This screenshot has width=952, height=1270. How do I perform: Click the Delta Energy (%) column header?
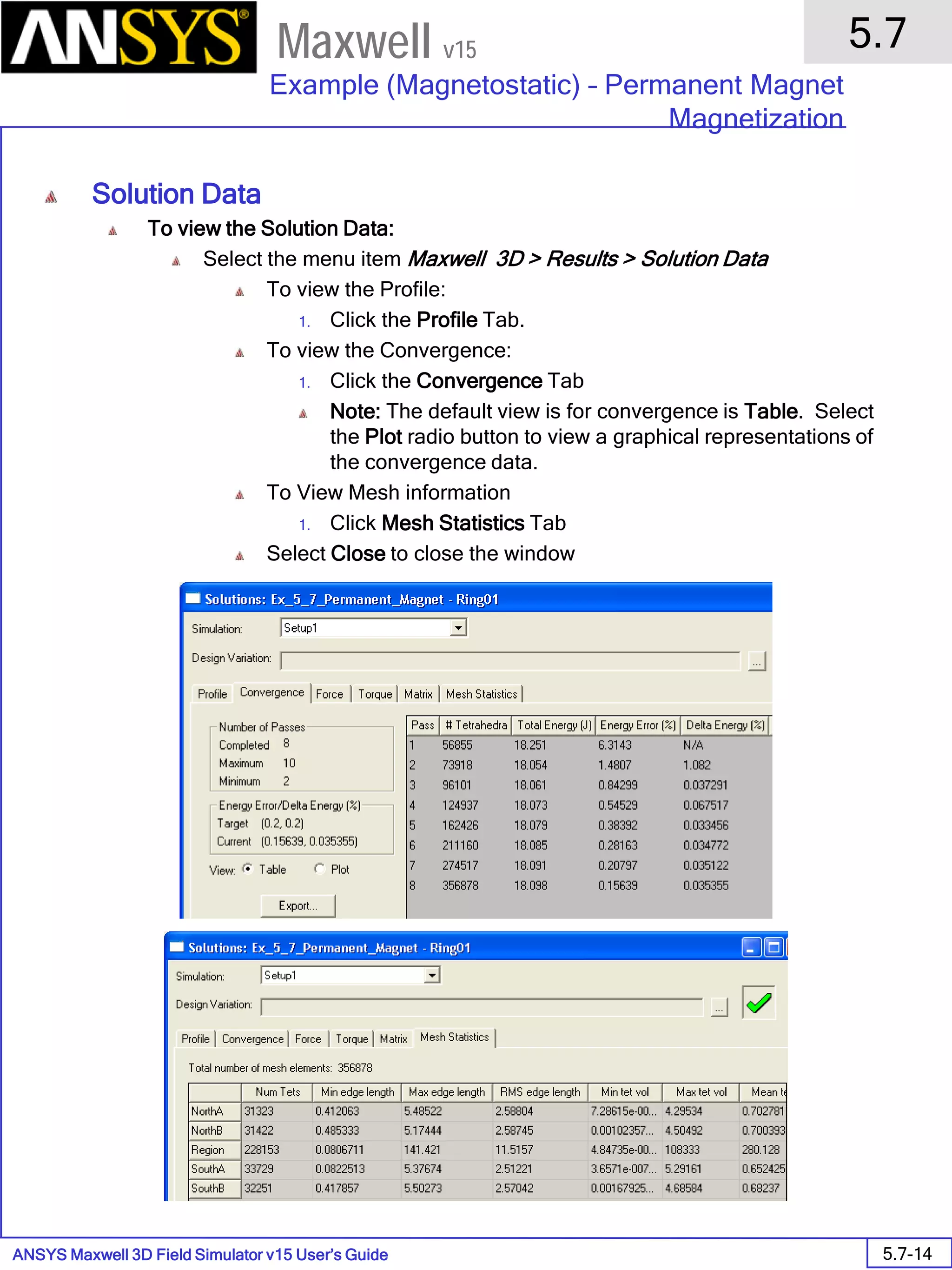725,725
